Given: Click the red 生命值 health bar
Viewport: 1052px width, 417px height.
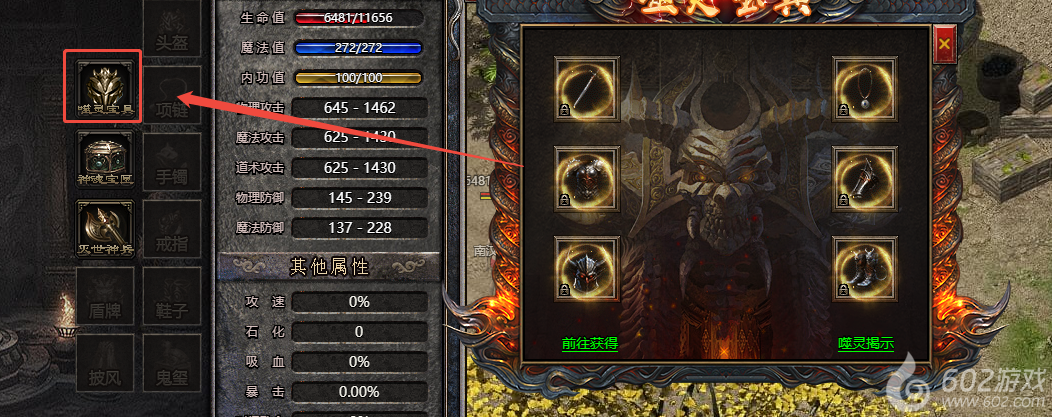Looking at the screenshot, I should click(x=358, y=18).
